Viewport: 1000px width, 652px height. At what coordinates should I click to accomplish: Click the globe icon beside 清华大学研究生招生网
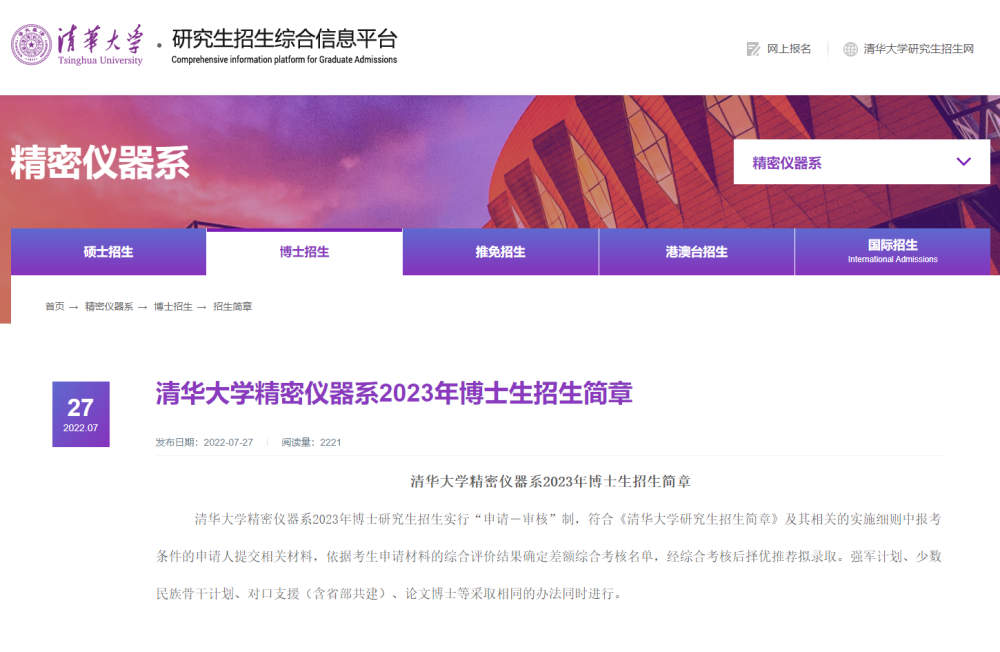(850, 49)
